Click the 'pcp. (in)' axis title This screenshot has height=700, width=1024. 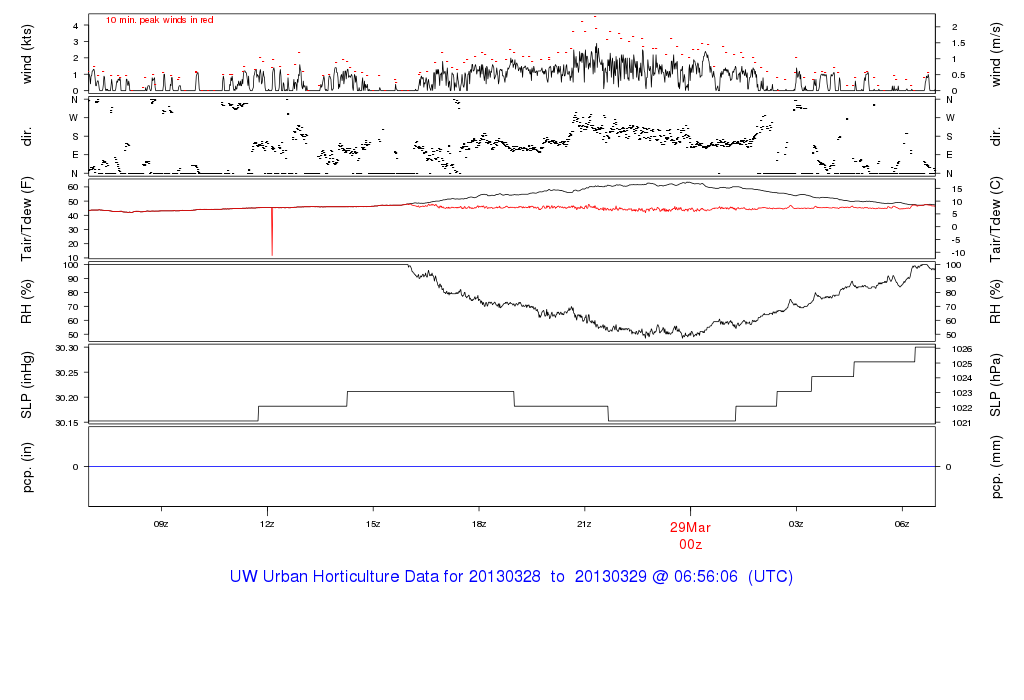27,467
